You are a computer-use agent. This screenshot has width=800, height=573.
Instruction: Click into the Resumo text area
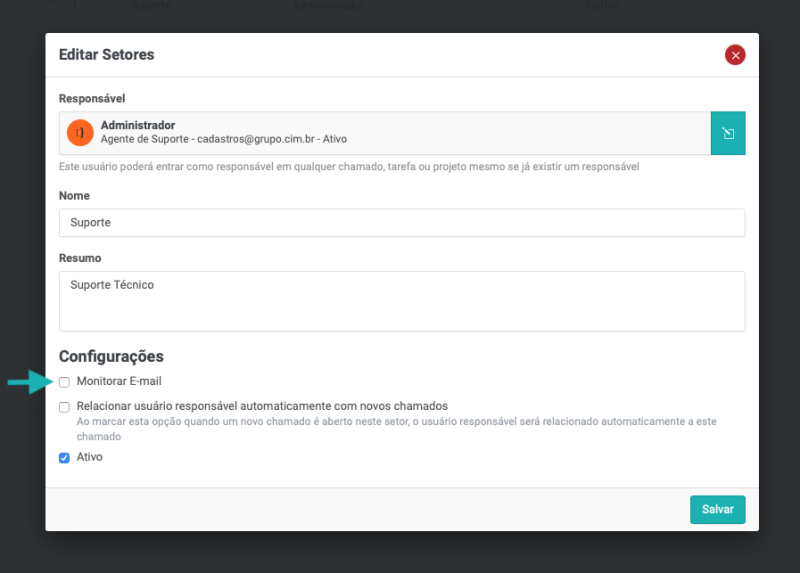coord(401,301)
